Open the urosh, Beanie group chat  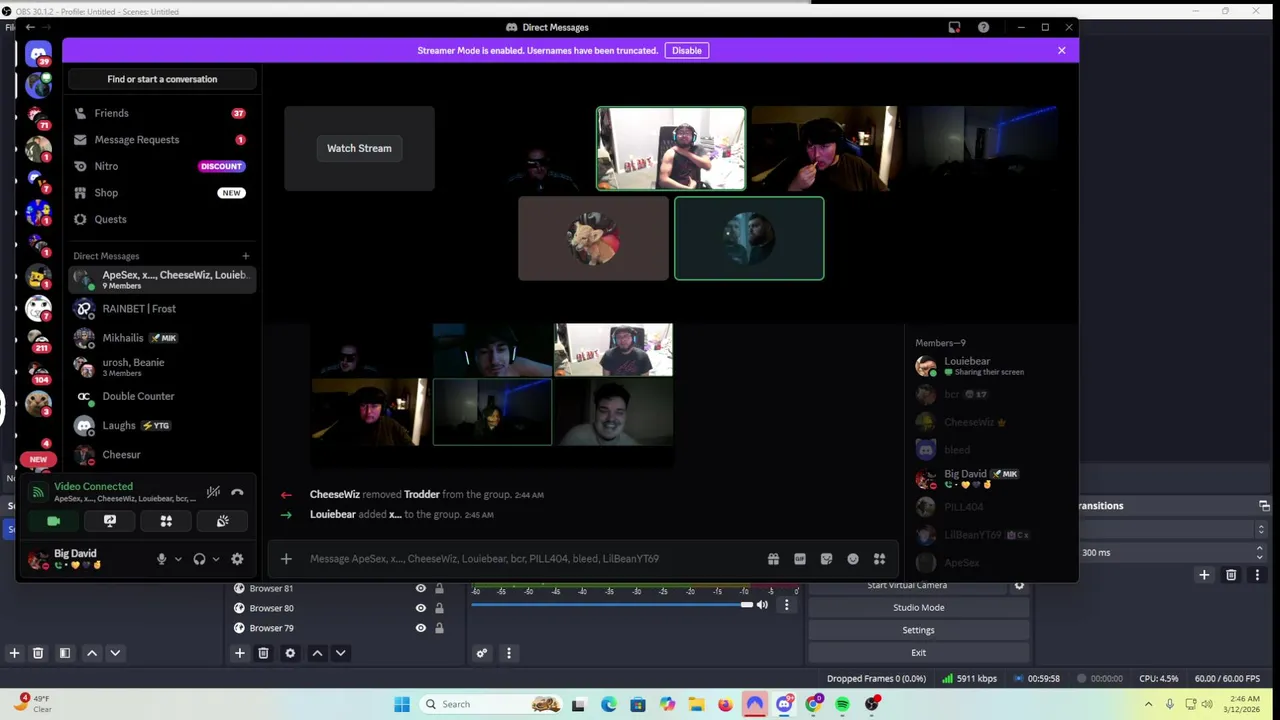pyautogui.click(x=161, y=367)
